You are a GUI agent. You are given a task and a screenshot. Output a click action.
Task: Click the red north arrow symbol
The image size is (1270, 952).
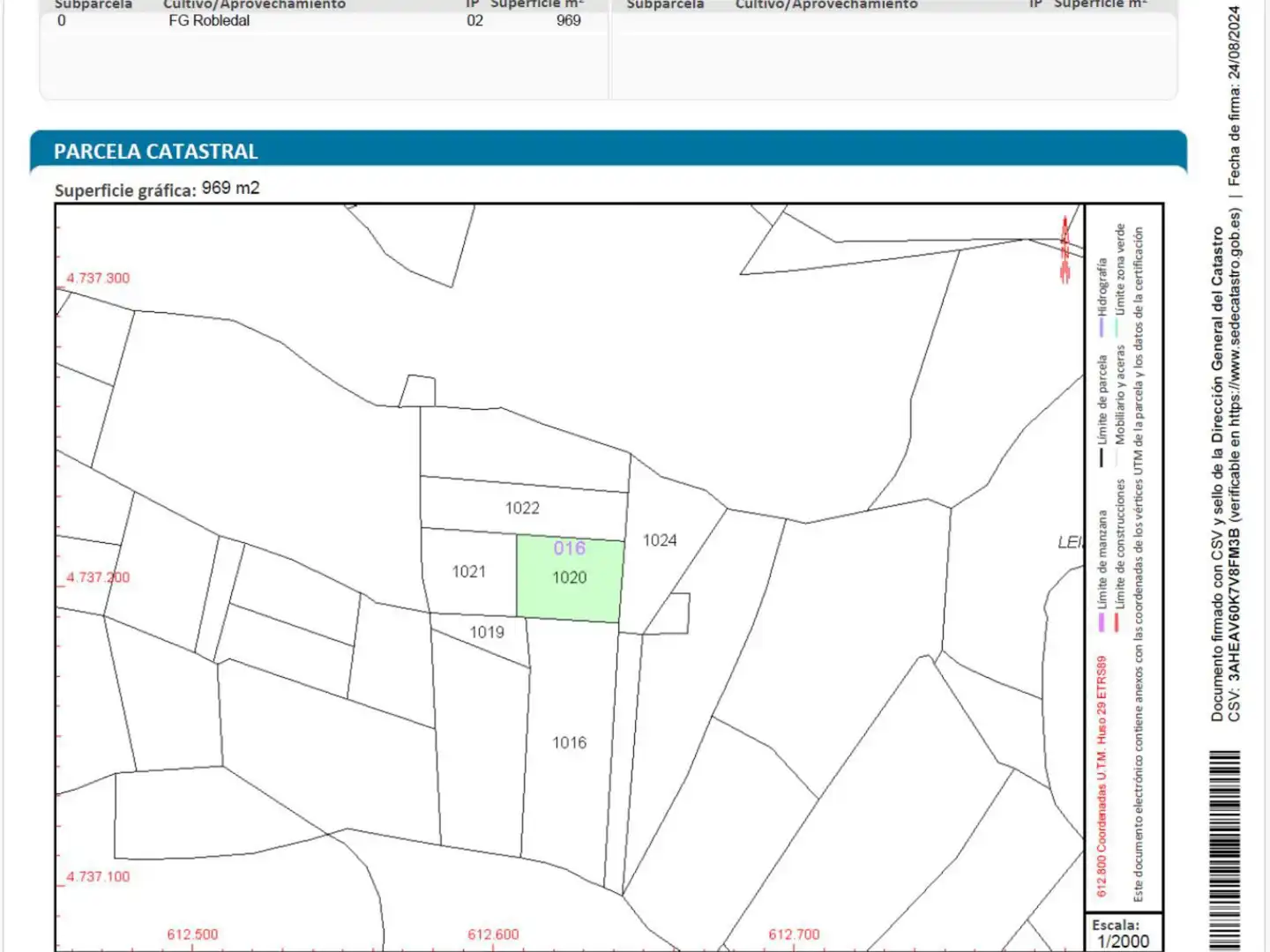click(x=1065, y=249)
